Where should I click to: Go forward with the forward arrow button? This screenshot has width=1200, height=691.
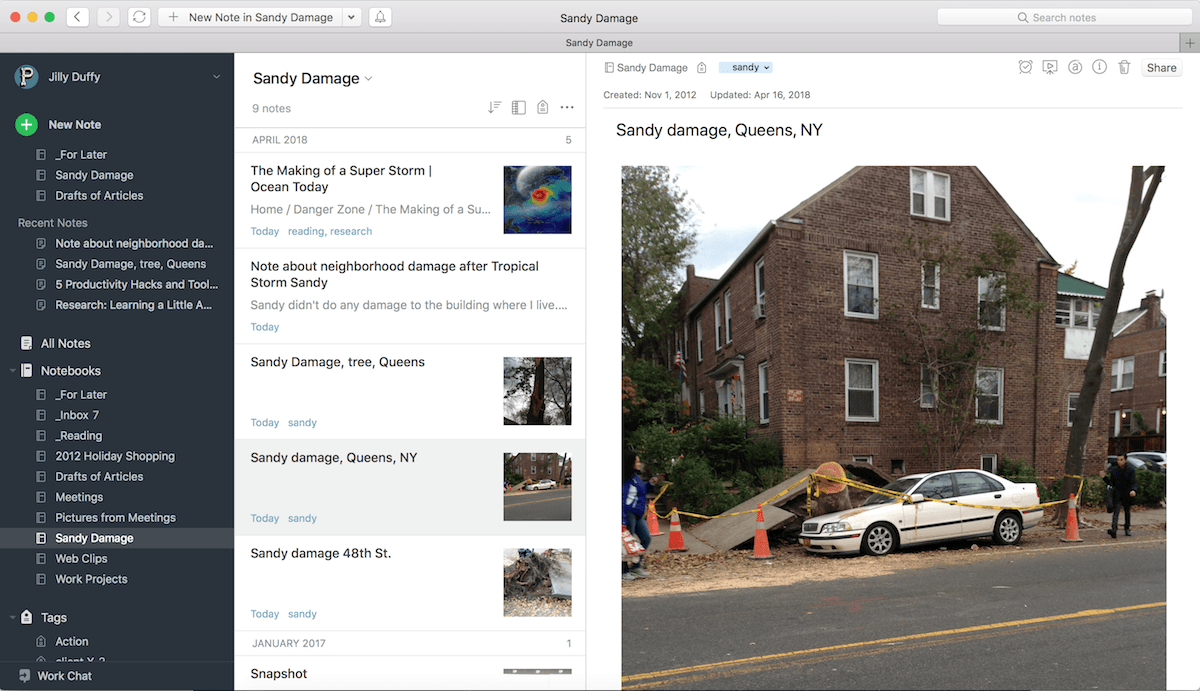[108, 17]
